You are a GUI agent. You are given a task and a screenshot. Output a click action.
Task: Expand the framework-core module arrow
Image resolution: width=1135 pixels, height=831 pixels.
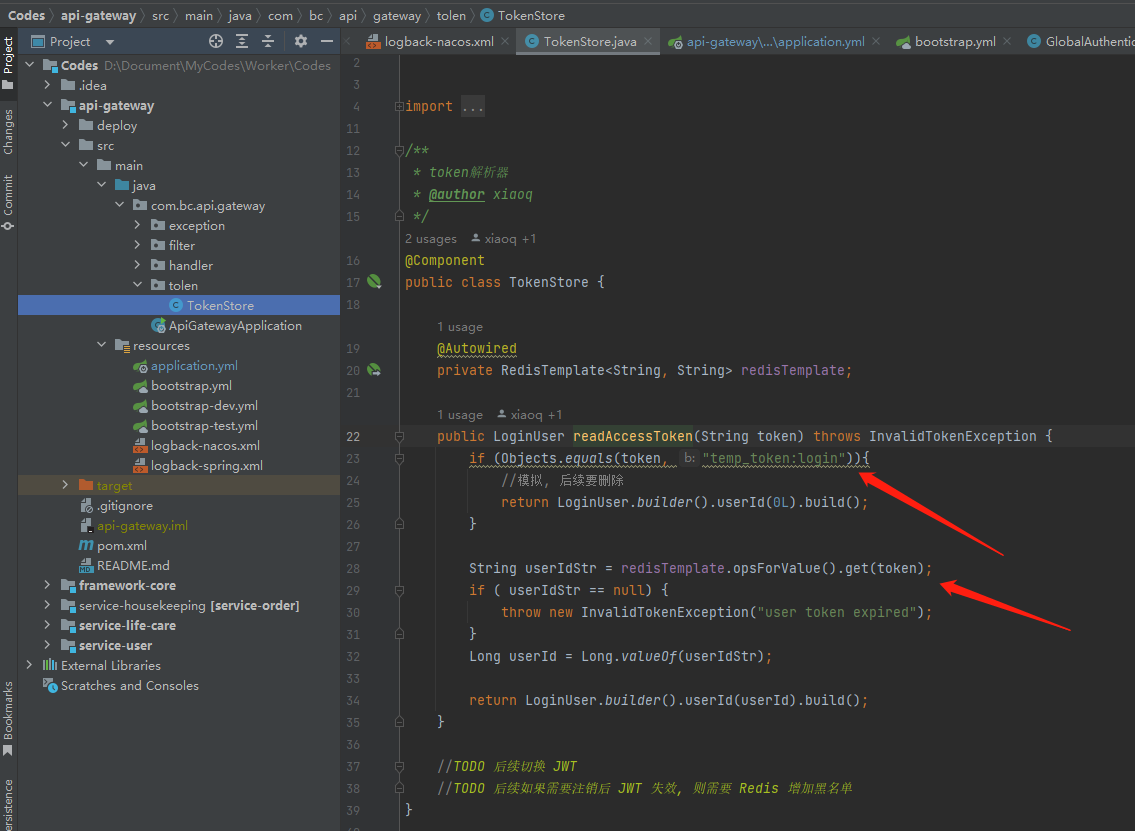point(47,585)
